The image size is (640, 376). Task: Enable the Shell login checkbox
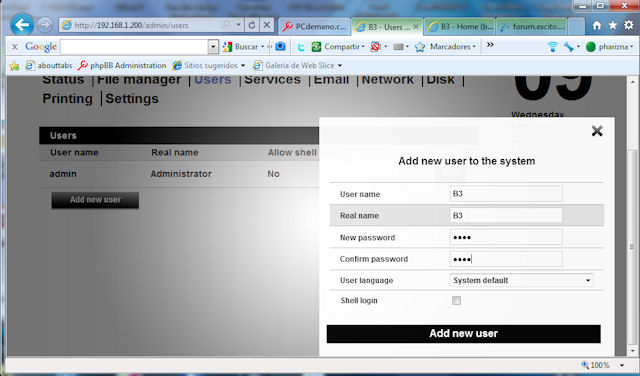tap(456, 300)
